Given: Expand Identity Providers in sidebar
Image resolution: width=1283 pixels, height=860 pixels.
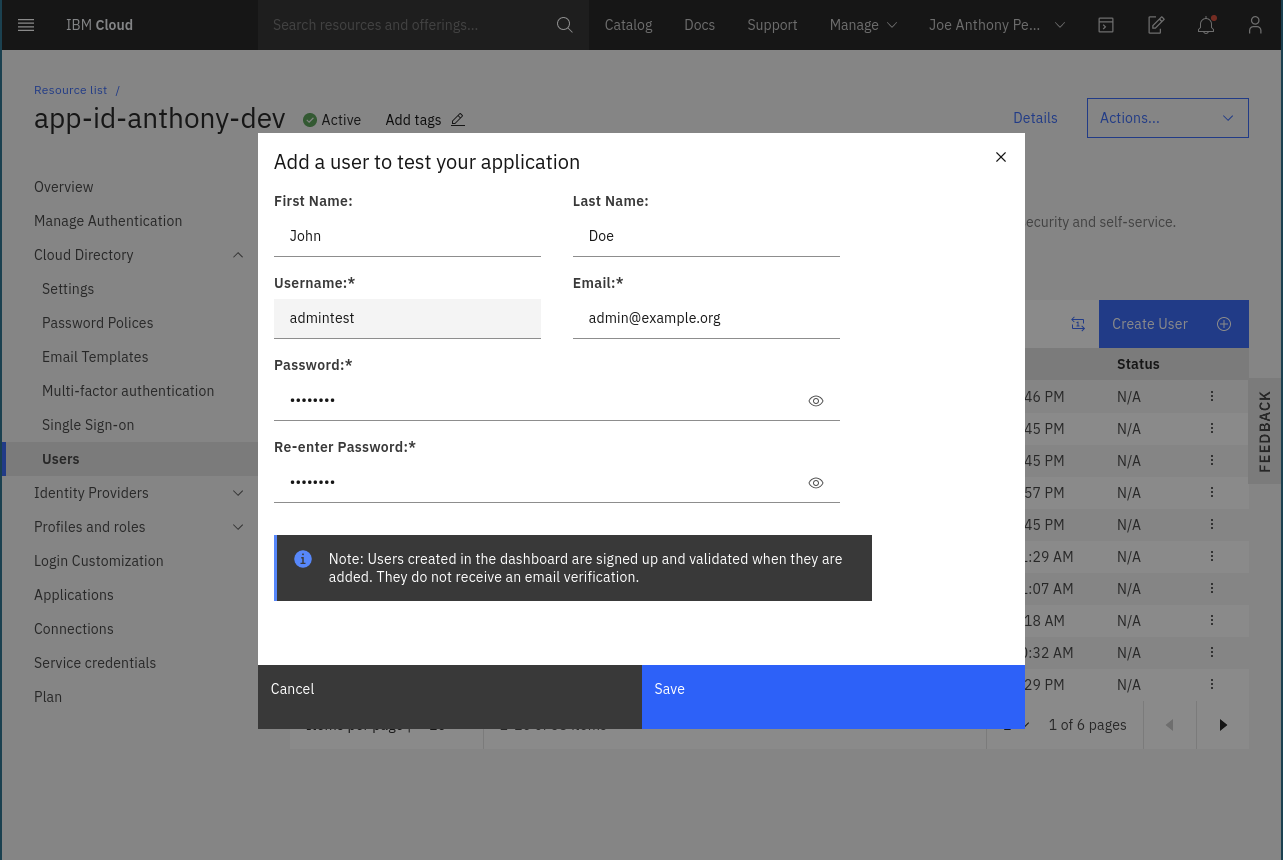Looking at the screenshot, I should pos(238,493).
